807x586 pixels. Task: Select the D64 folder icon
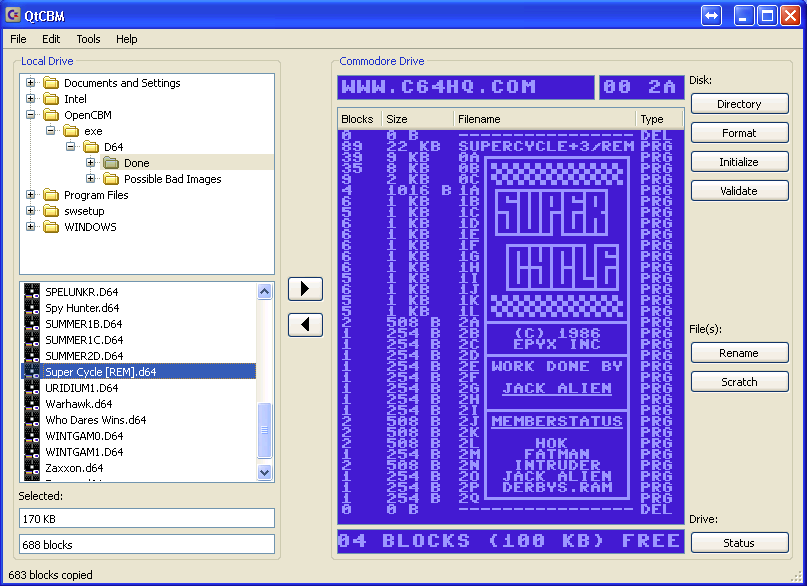[x=91, y=147]
